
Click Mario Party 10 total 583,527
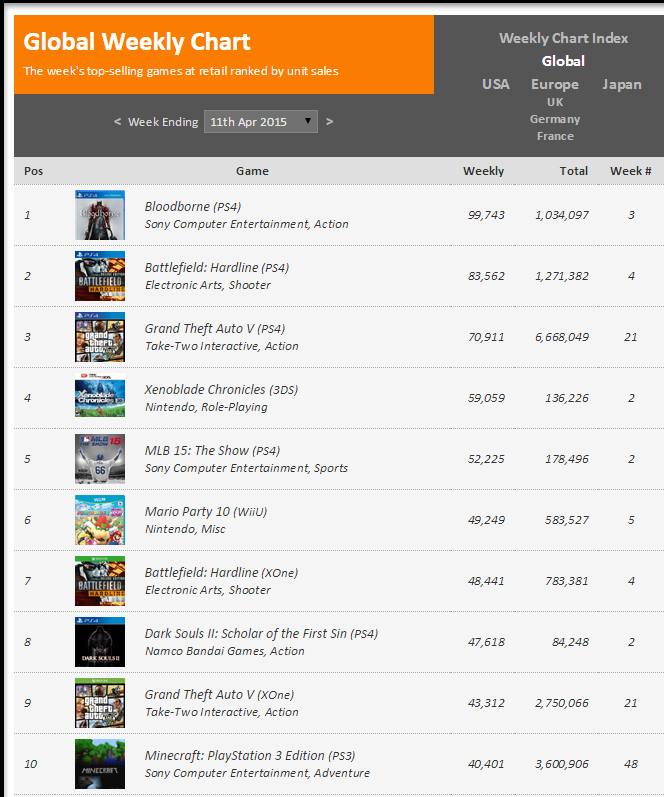pos(567,520)
